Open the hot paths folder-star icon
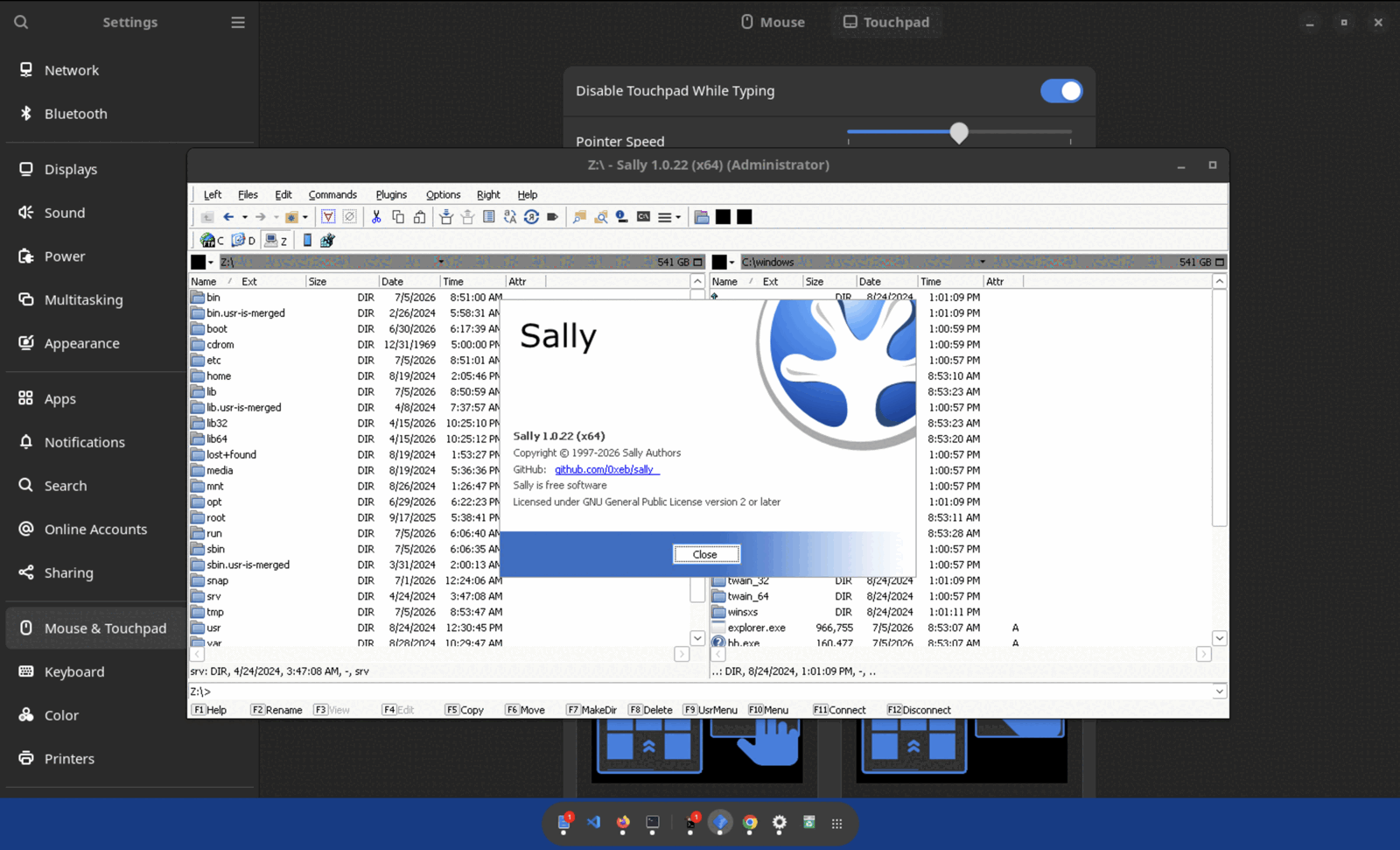 pos(291,217)
